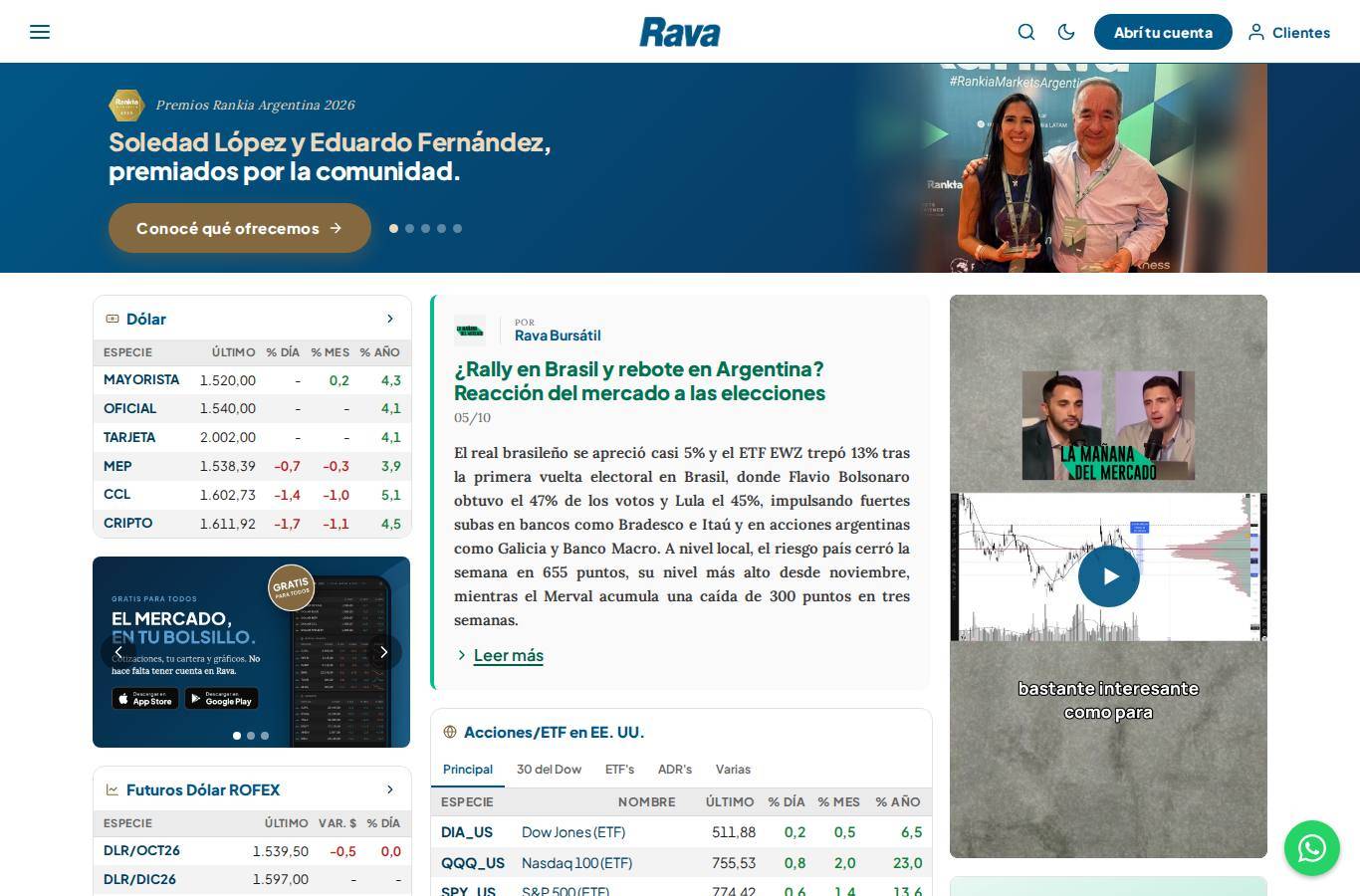The width and height of the screenshot is (1360, 896).
Task: Click the CCL dollar row
Action: pos(252,495)
